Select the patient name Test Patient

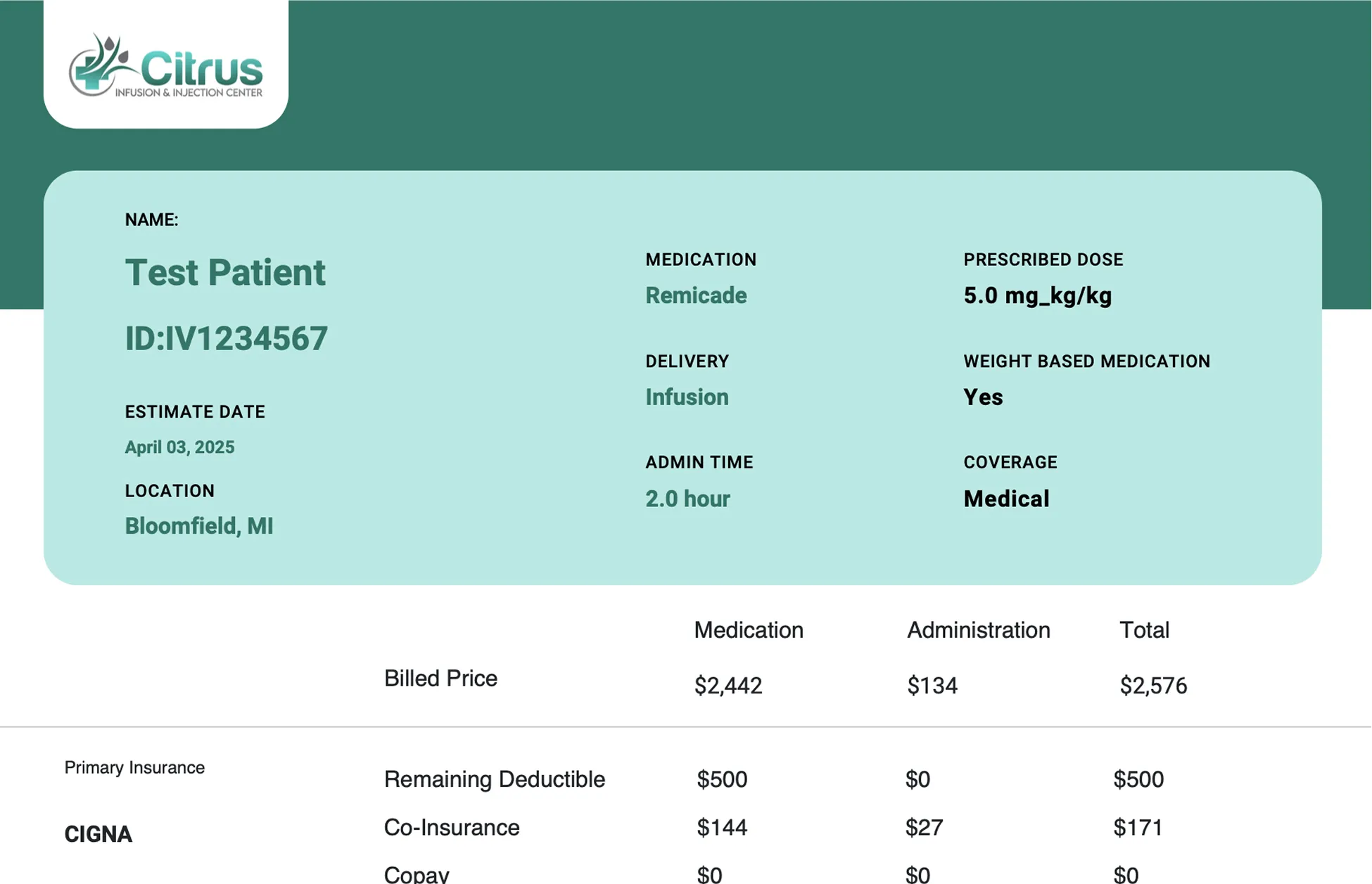point(225,273)
